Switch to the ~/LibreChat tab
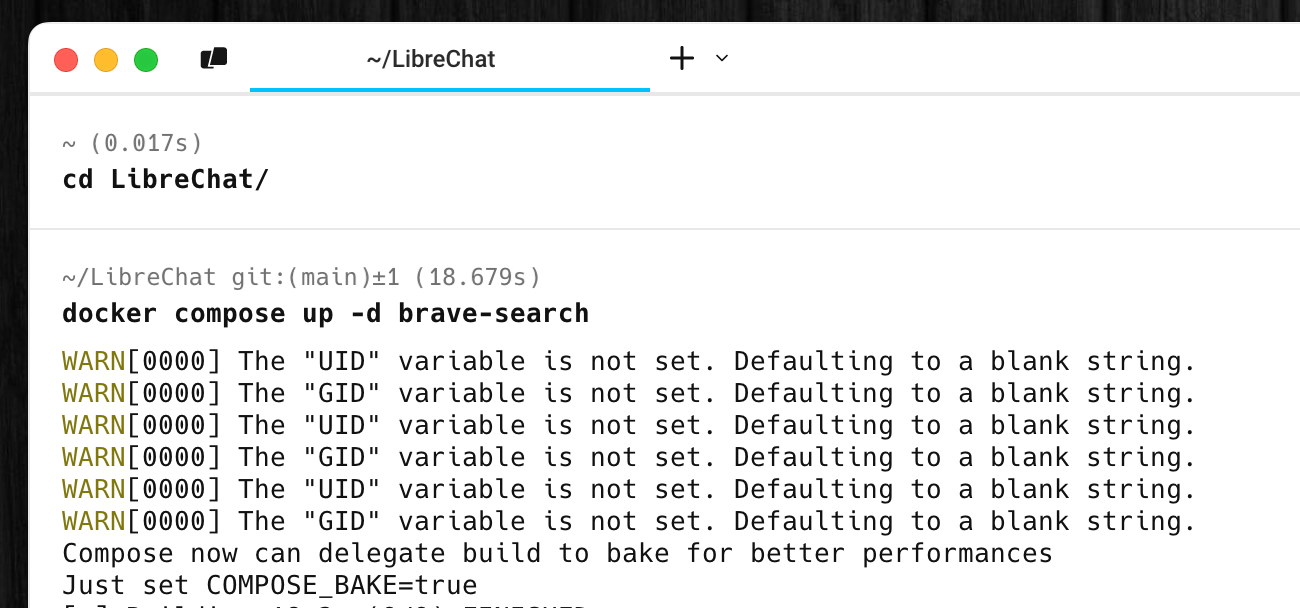Screen dimensions: 1300x608 pos(431,60)
